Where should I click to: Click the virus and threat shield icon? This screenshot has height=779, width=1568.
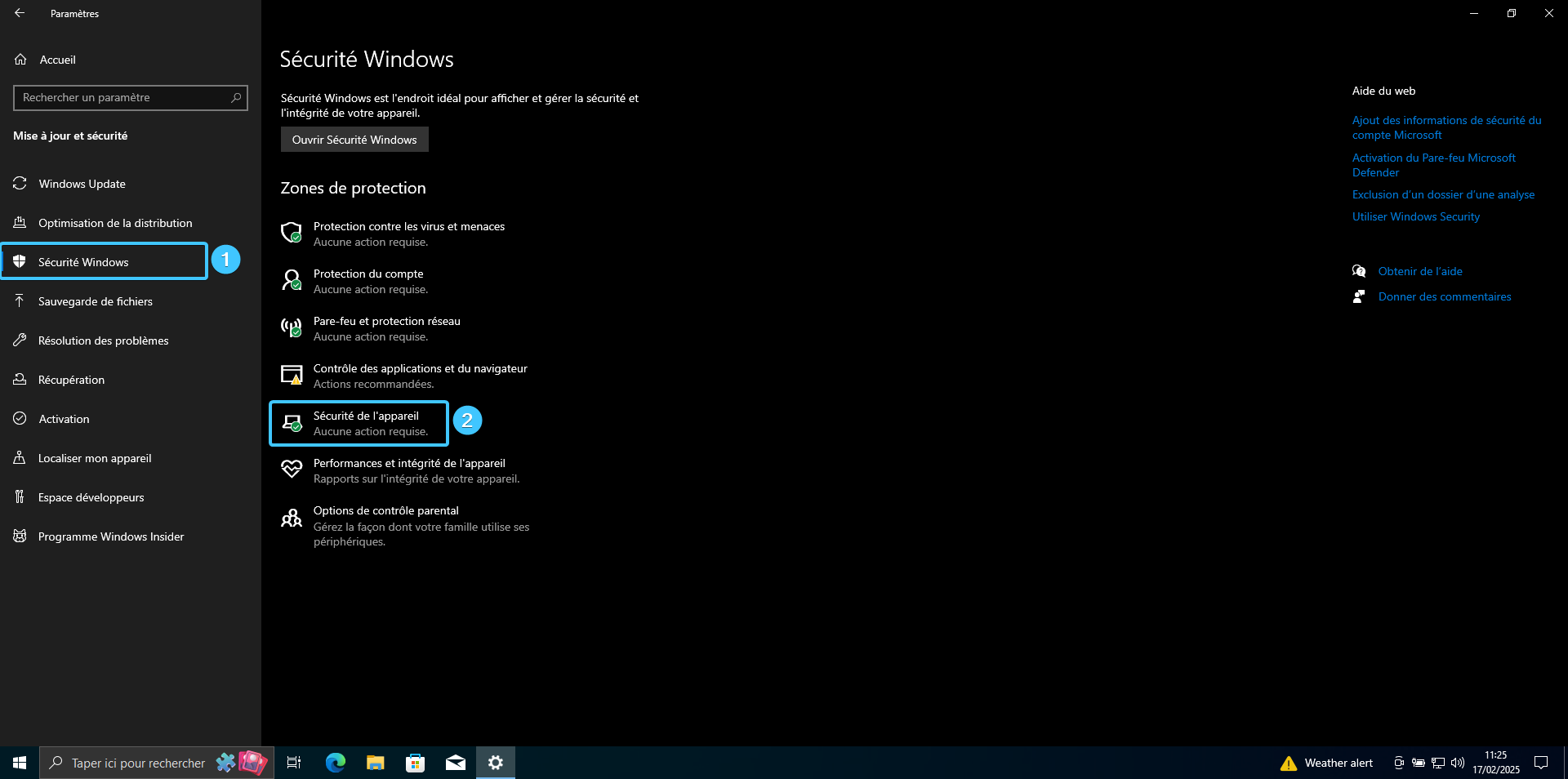(x=292, y=233)
